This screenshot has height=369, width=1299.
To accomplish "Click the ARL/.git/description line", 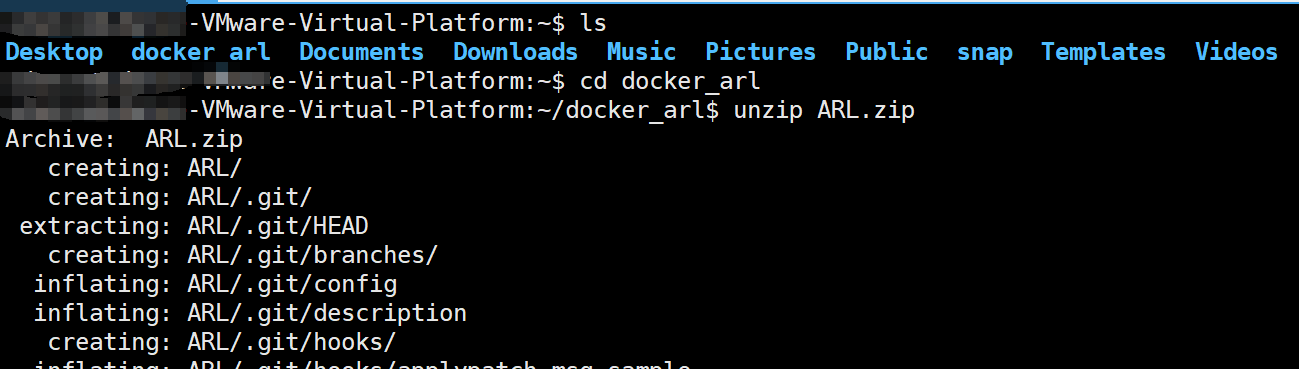I will 250,314.
